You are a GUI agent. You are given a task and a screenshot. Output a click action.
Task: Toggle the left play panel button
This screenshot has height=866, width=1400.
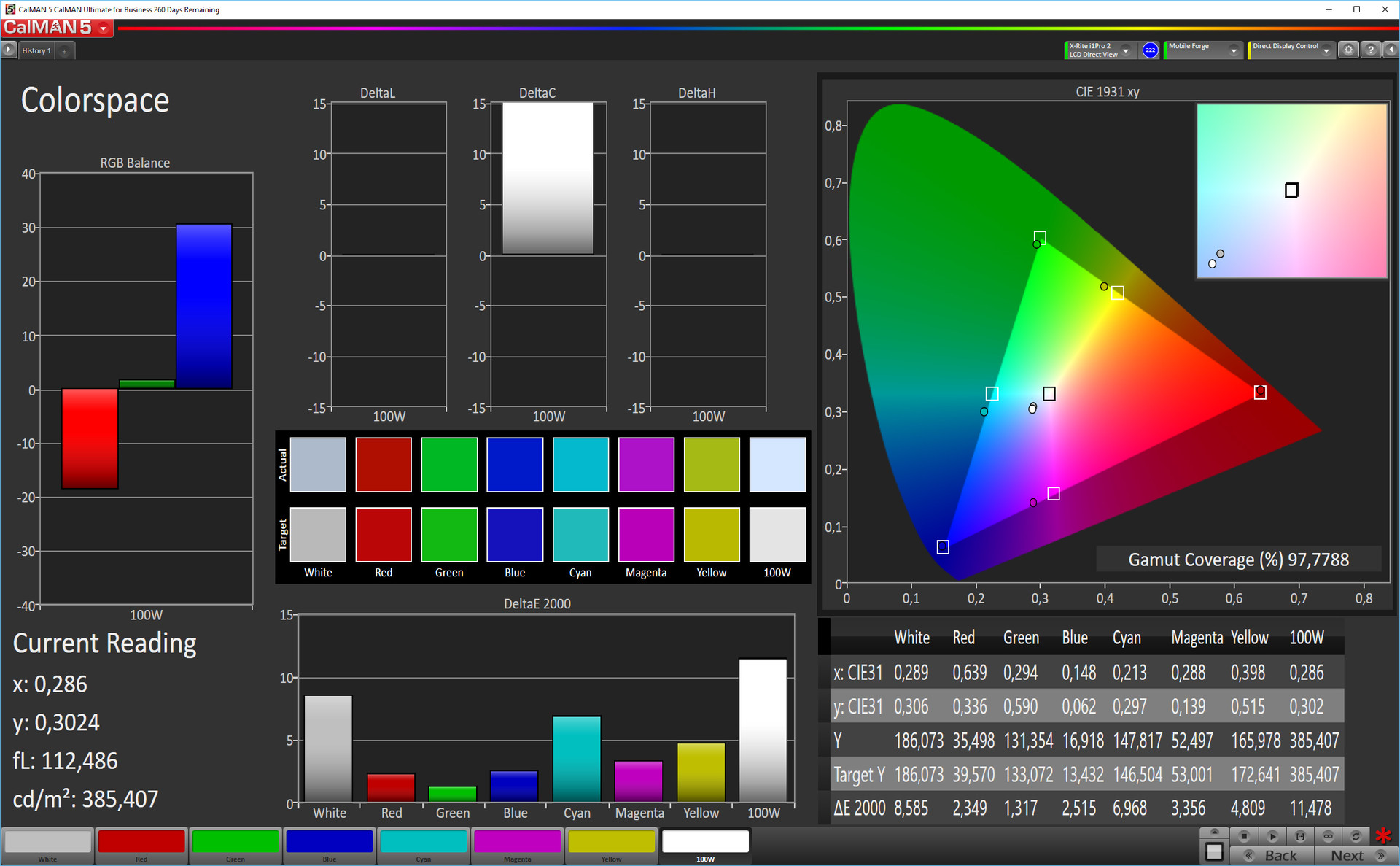(x=9, y=50)
